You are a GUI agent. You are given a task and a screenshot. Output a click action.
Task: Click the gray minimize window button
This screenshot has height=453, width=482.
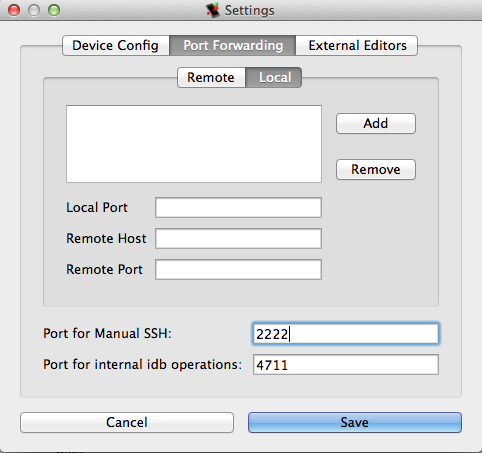(34, 10)
